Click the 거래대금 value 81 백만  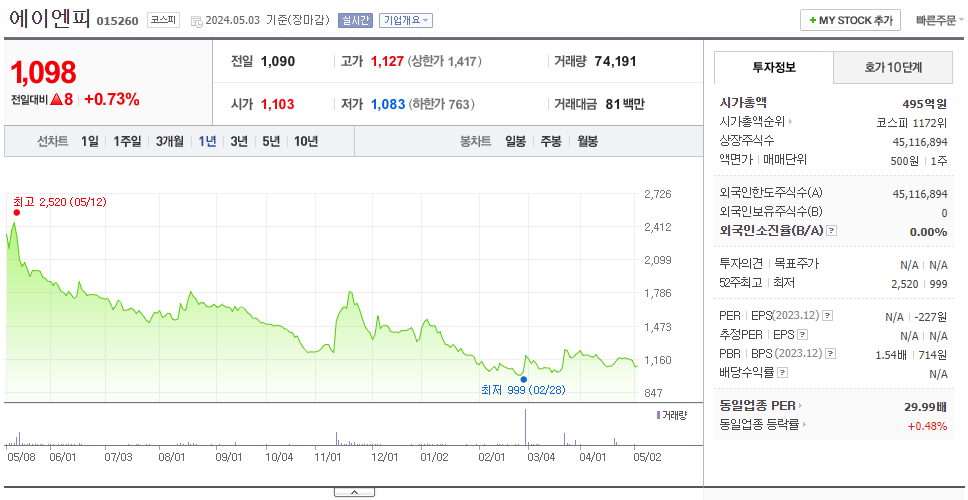pyautogui.click(x=624, y=104)
